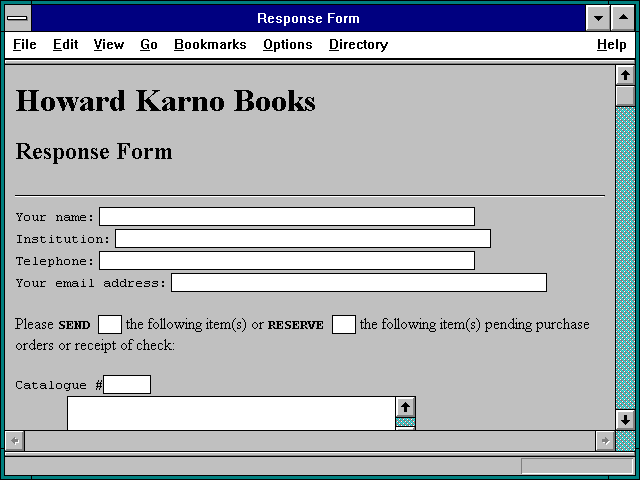
Task: Open the Directory menu
Action: pos(358,44)
